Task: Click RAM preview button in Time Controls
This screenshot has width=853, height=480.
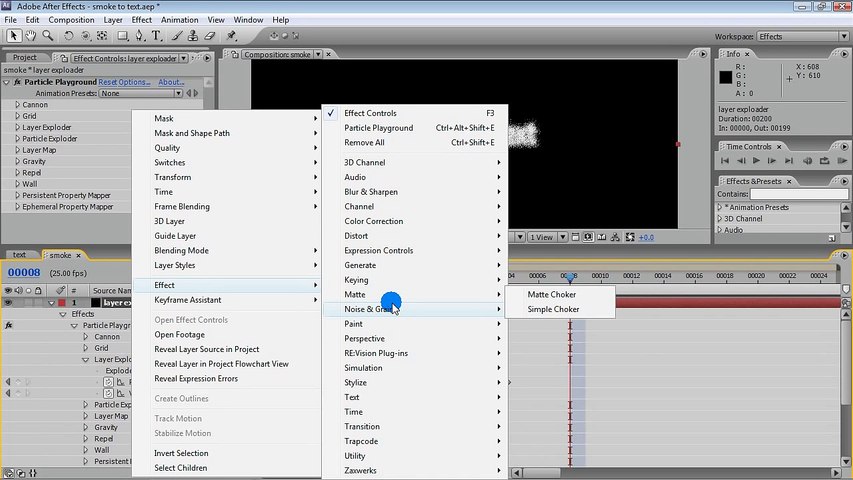Action: [842, 161]
